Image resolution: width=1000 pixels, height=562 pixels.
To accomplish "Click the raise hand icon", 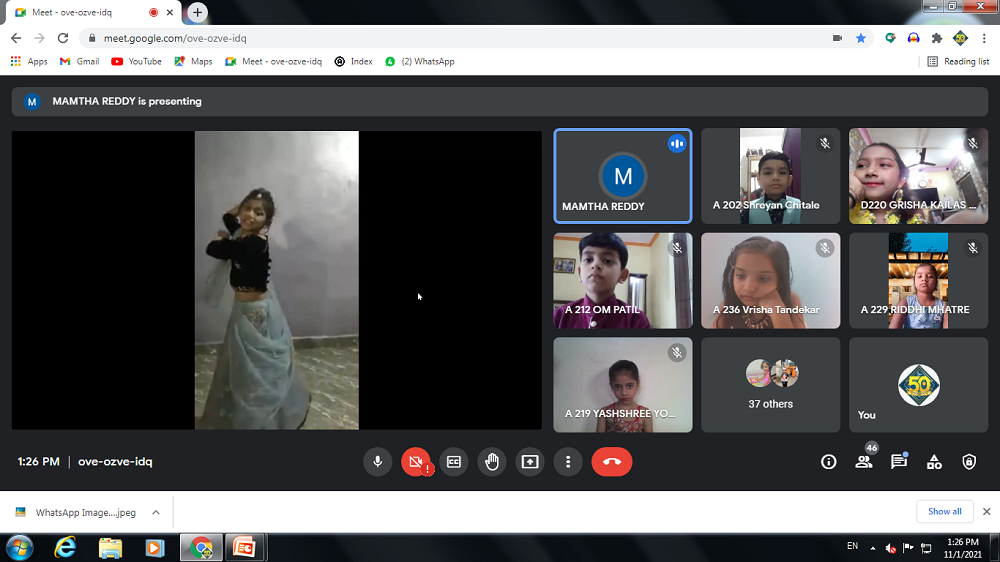I will pyautogui.click(x=492, y=462).
